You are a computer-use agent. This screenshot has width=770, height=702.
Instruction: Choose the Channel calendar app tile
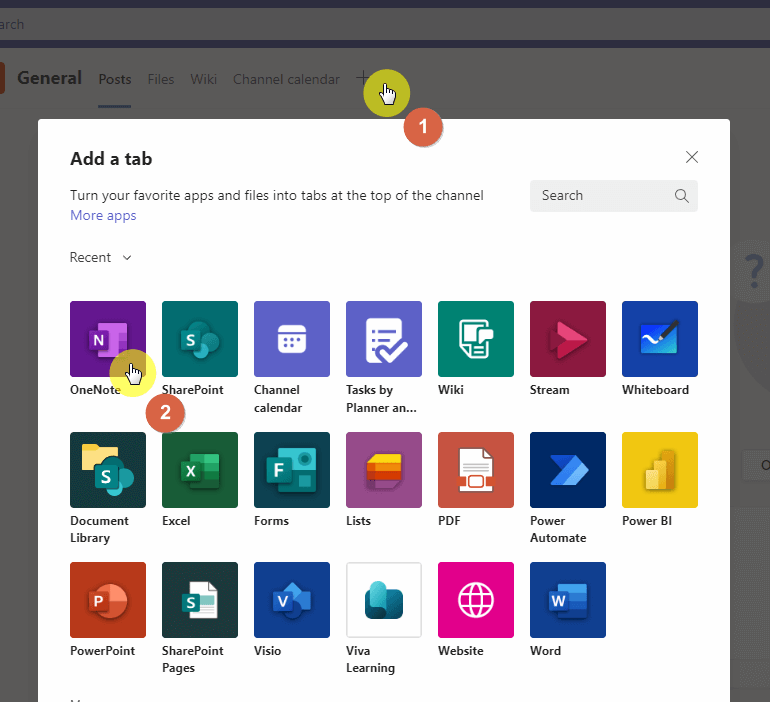(292, 339)
